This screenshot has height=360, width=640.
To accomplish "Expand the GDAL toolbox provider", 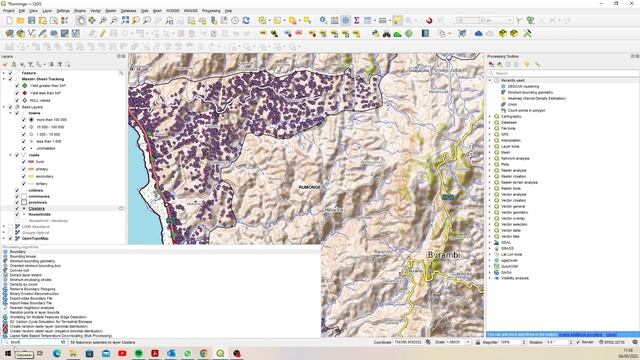I will click(490, 242).
